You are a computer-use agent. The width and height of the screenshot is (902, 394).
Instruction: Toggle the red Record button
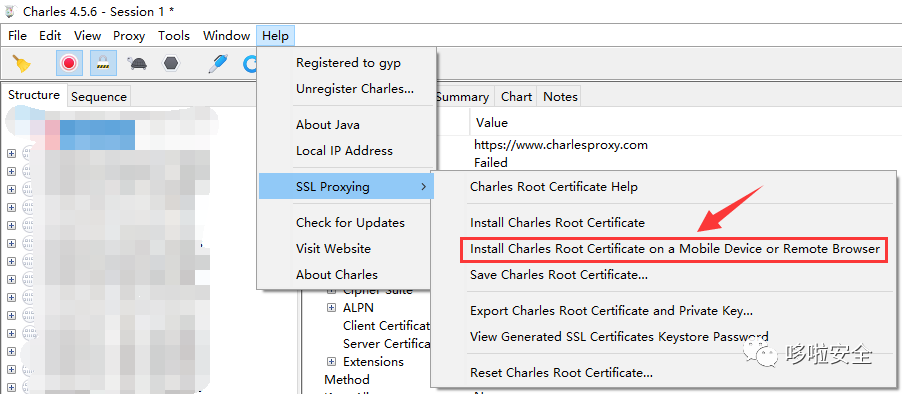pyautogui.click(x=69, y=63)
